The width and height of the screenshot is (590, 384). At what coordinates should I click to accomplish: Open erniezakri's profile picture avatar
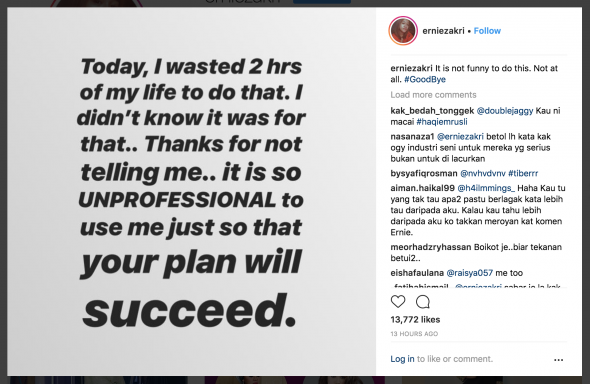[x=403, y=31]
